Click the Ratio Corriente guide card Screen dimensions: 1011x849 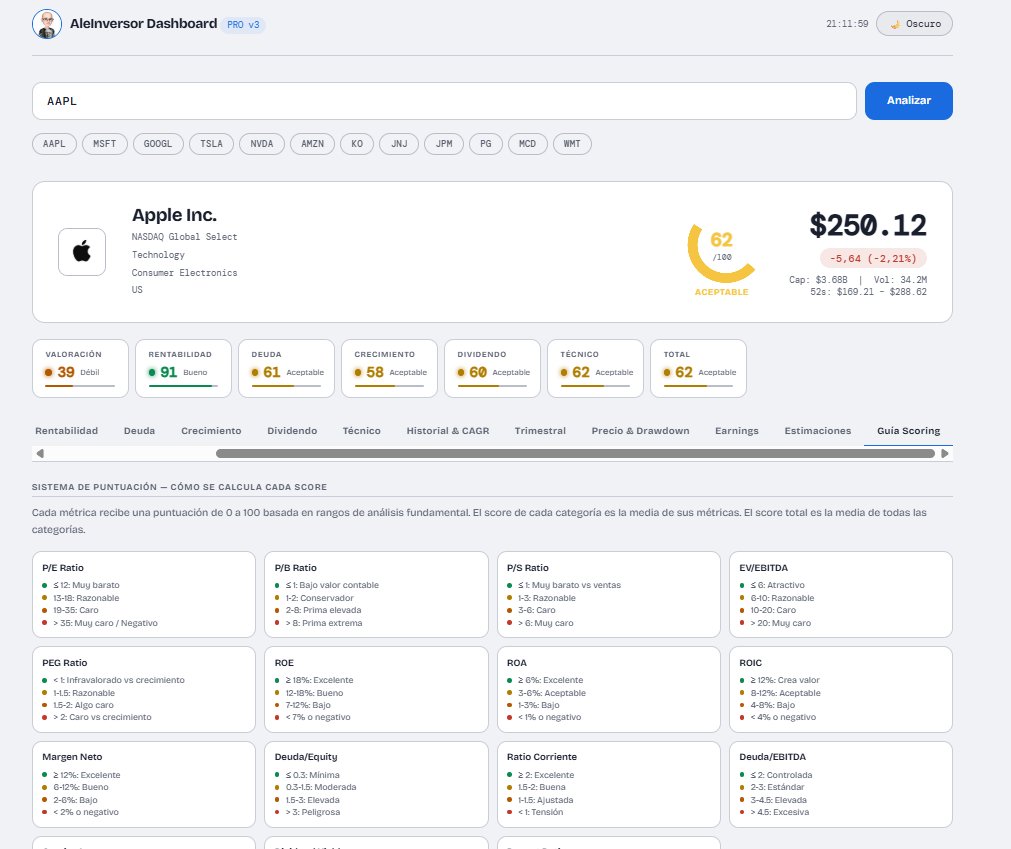tap(609, 784)
